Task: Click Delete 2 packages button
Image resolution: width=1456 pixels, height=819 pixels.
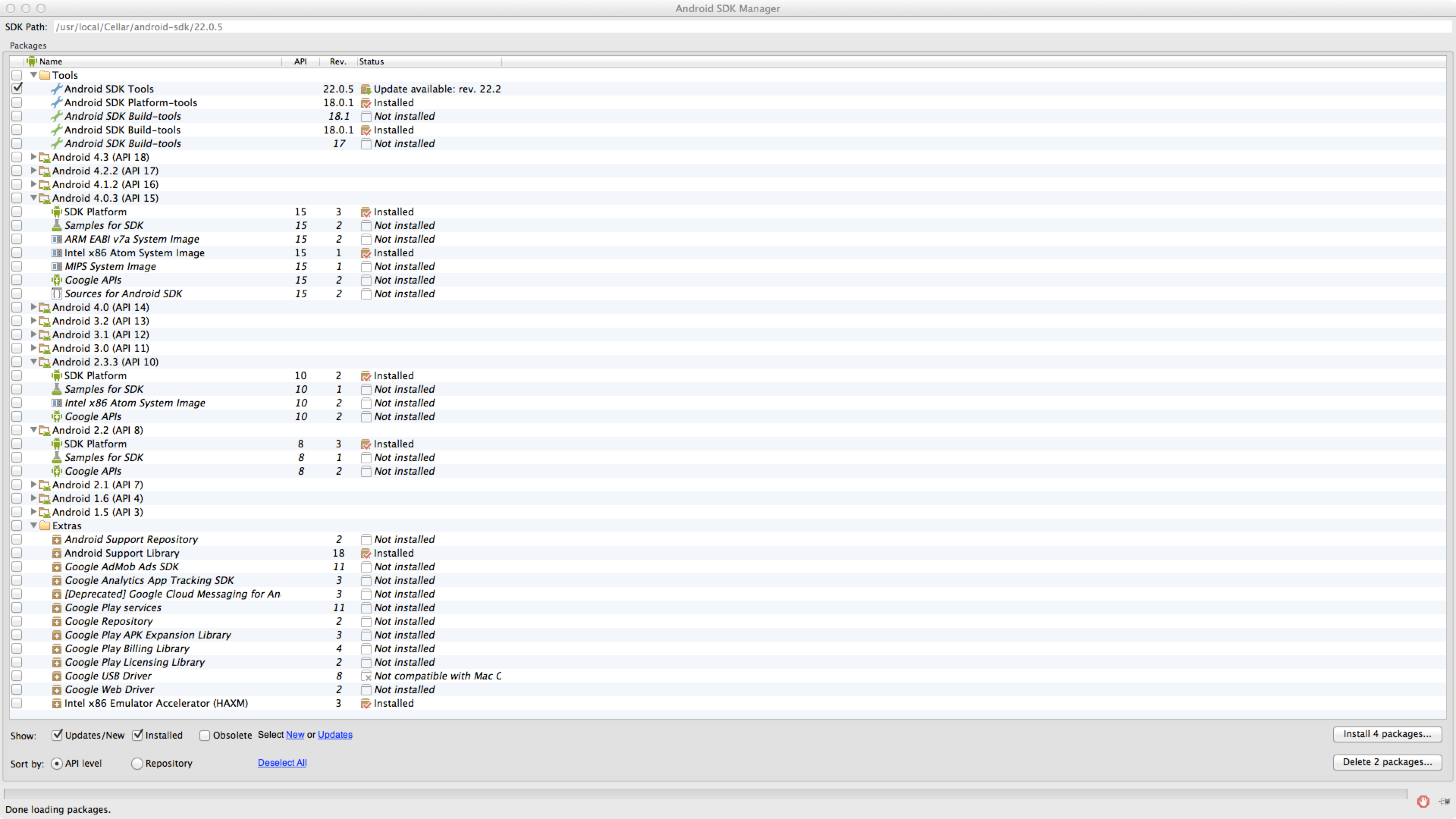Action: pos(1387,762)
